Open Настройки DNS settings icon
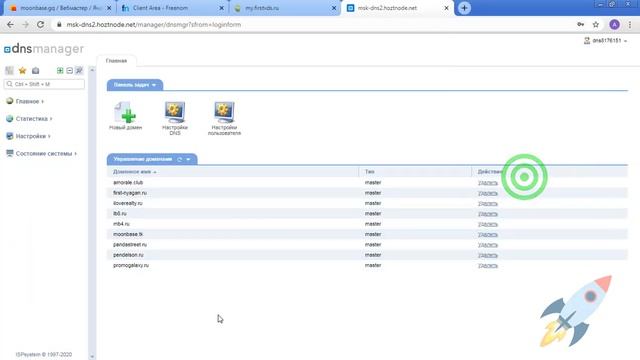The width and height of the screenshot is (640, 360). 175,112
